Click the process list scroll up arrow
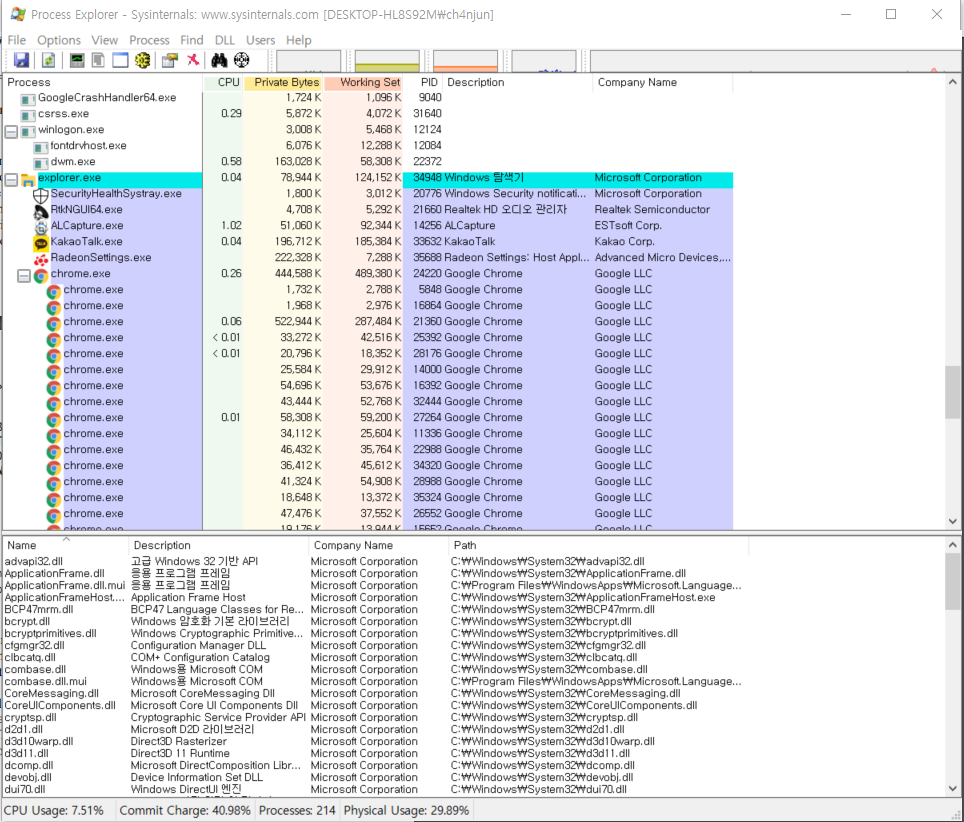 coord(953,82)
